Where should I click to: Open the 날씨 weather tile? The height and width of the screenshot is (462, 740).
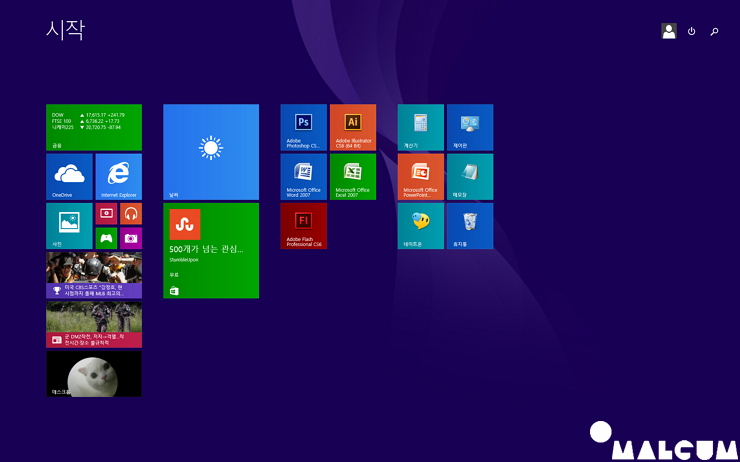coord(211,152)
